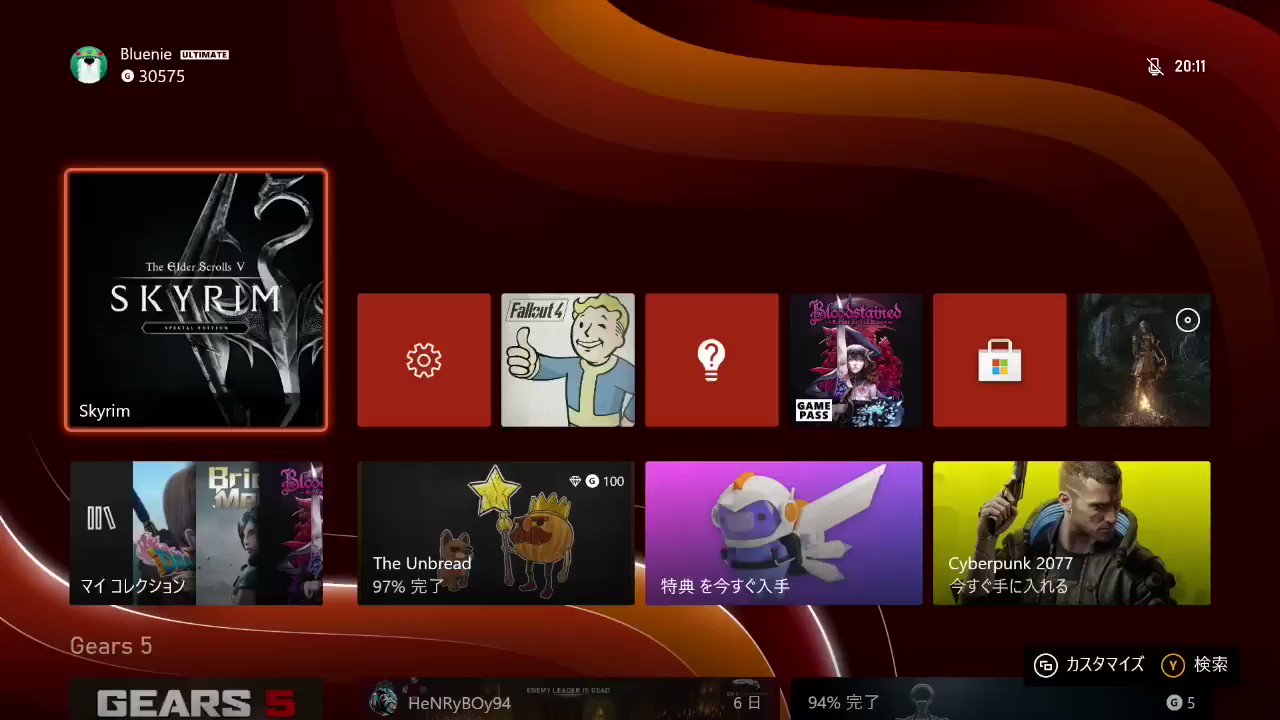Click the ULTIMATE membership badge
Image resolution: width=1280 pixels, height=720 pixels.
tap(205, 55)
